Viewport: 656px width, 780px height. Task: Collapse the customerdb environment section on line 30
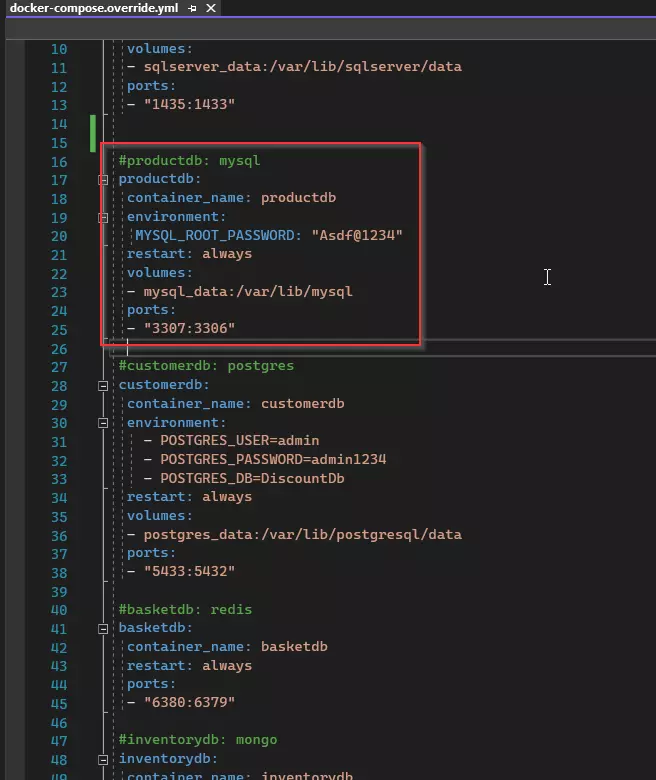(103, 423)
